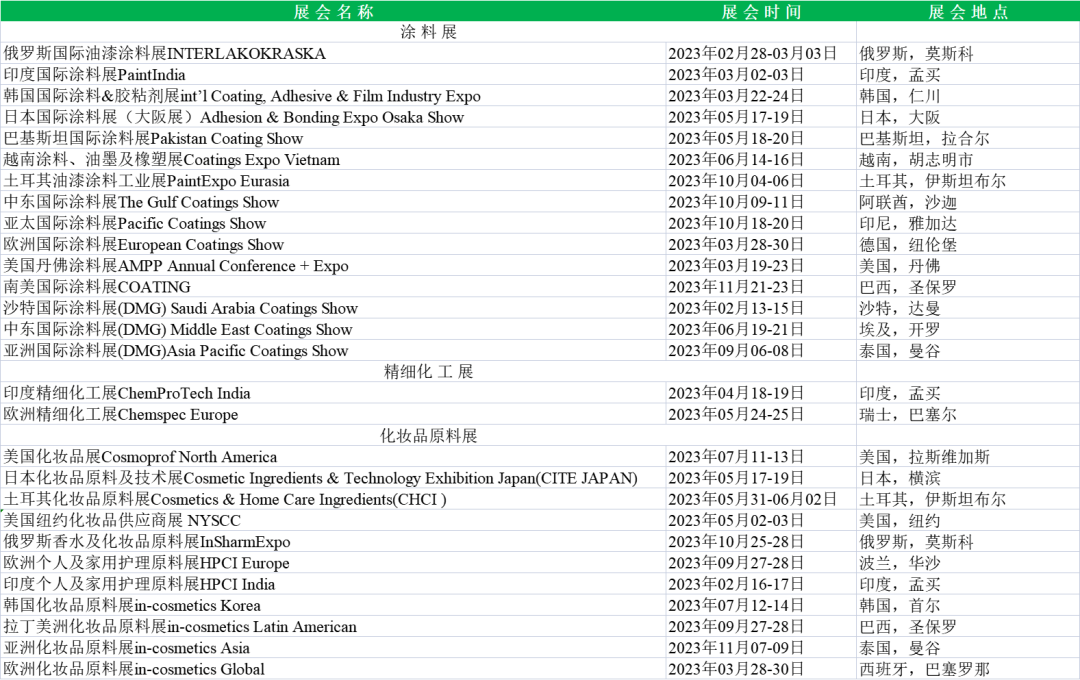1080x680 pixels.
Task: Click the location 巴基斯坦，拉合尔
Action: point(924,138)
